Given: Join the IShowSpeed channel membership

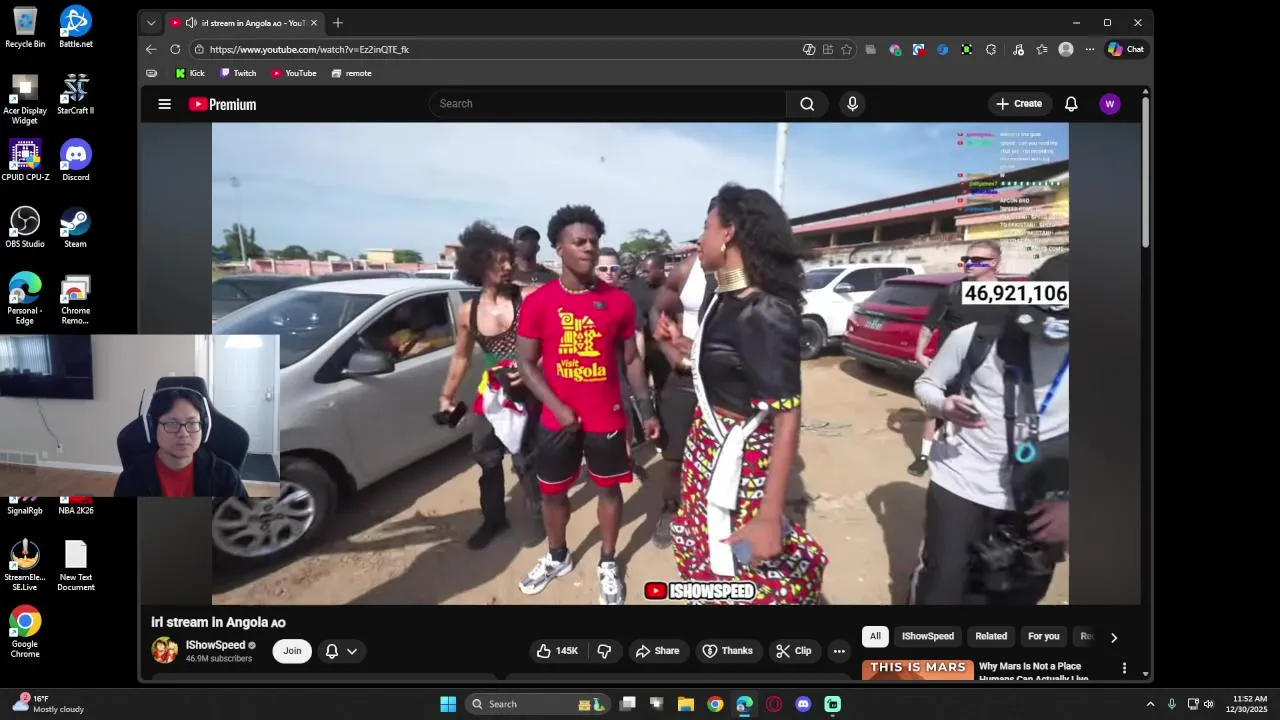Looking at the screenshot, I should coord(292,651).
